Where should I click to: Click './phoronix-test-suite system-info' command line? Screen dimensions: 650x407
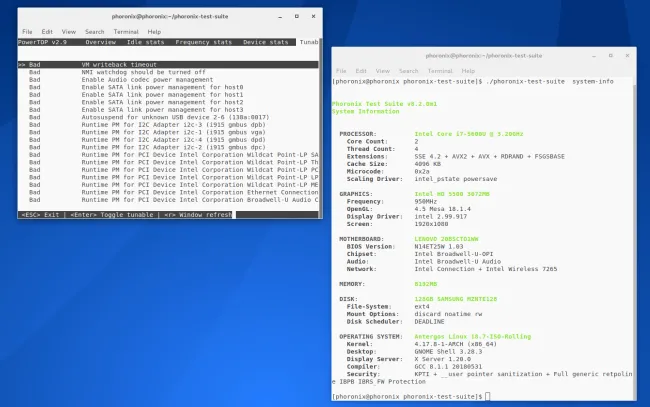pyautogui.click(x=550, y=82)
